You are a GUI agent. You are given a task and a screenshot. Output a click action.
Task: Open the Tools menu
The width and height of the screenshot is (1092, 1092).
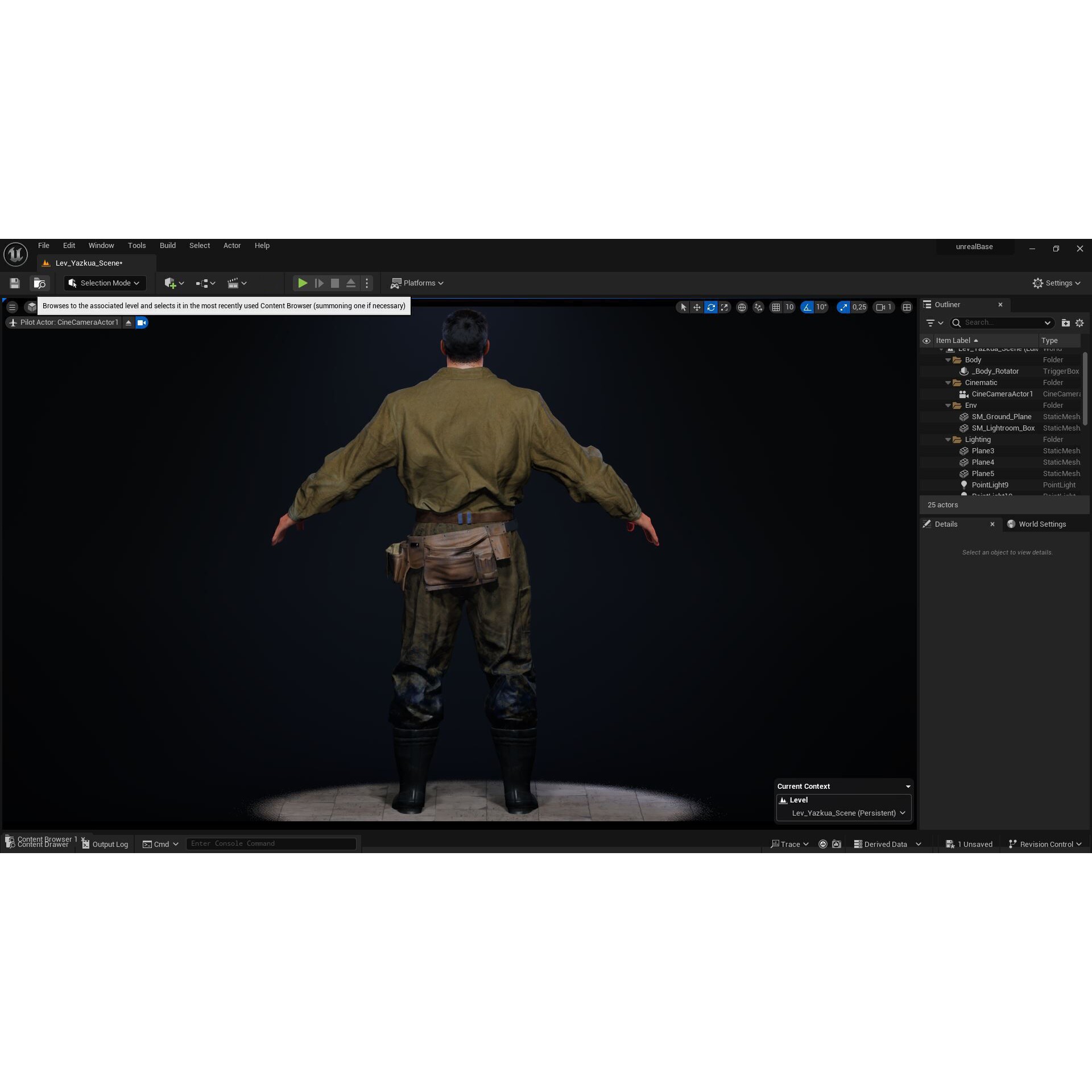136,245
